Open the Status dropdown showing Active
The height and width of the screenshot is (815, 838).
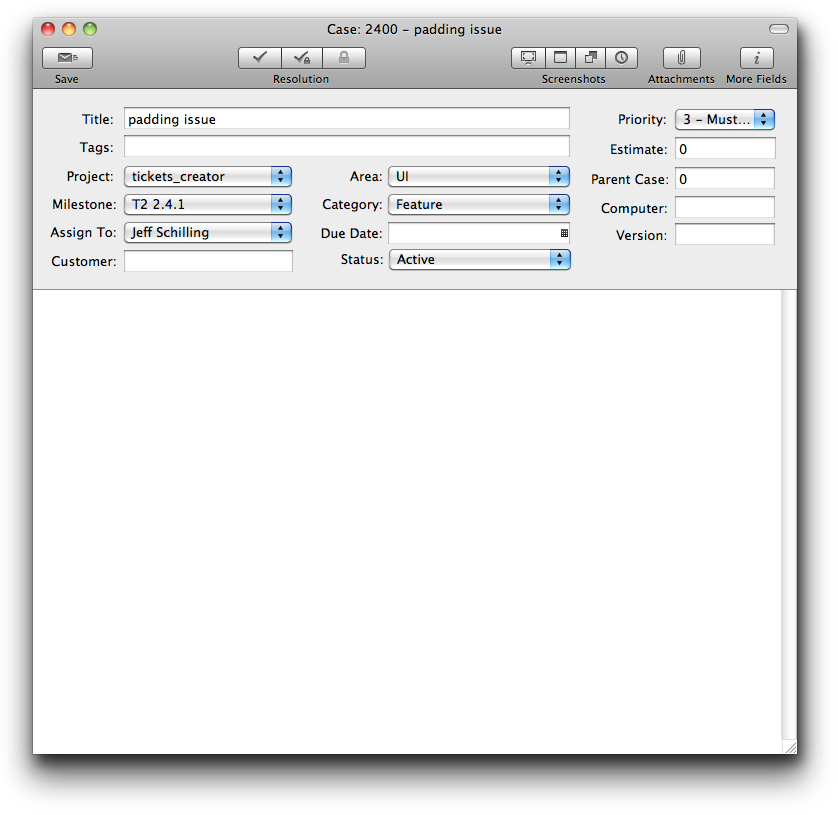pos(480,260)
